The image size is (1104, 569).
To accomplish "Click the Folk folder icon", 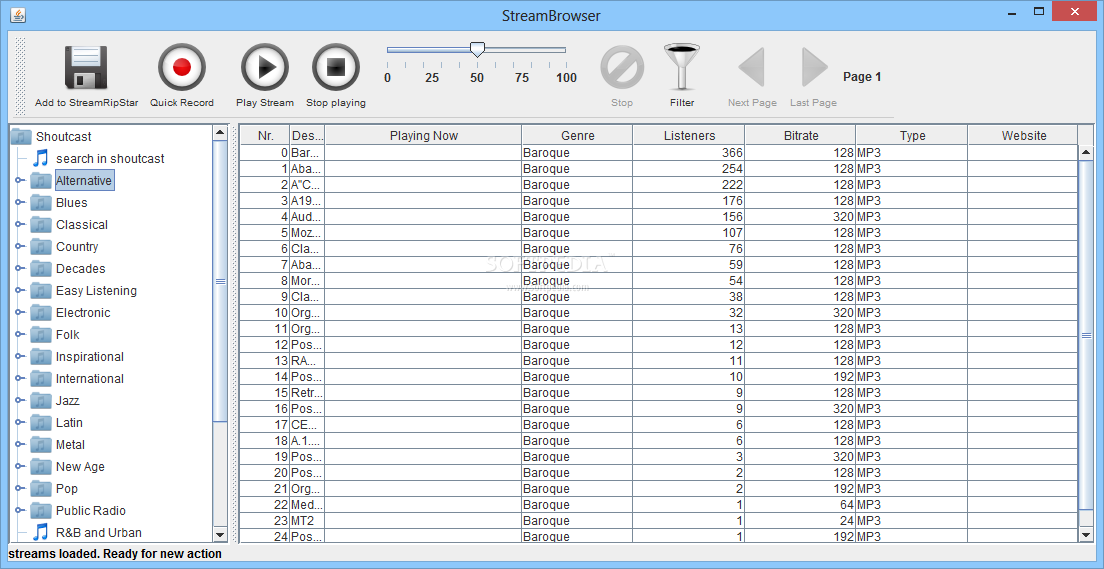I will pos(42,334).
